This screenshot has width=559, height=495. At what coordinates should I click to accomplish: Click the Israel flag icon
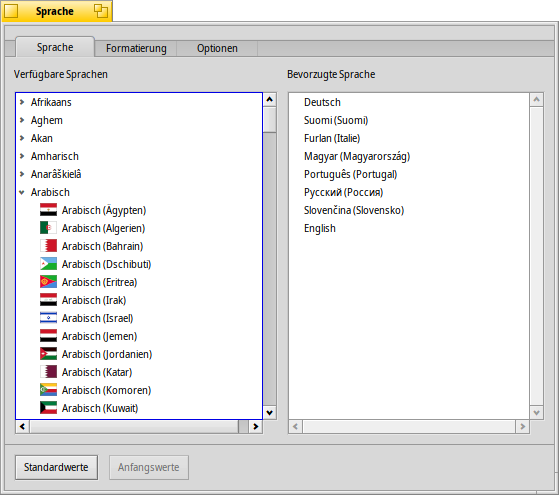coord(48,318)
